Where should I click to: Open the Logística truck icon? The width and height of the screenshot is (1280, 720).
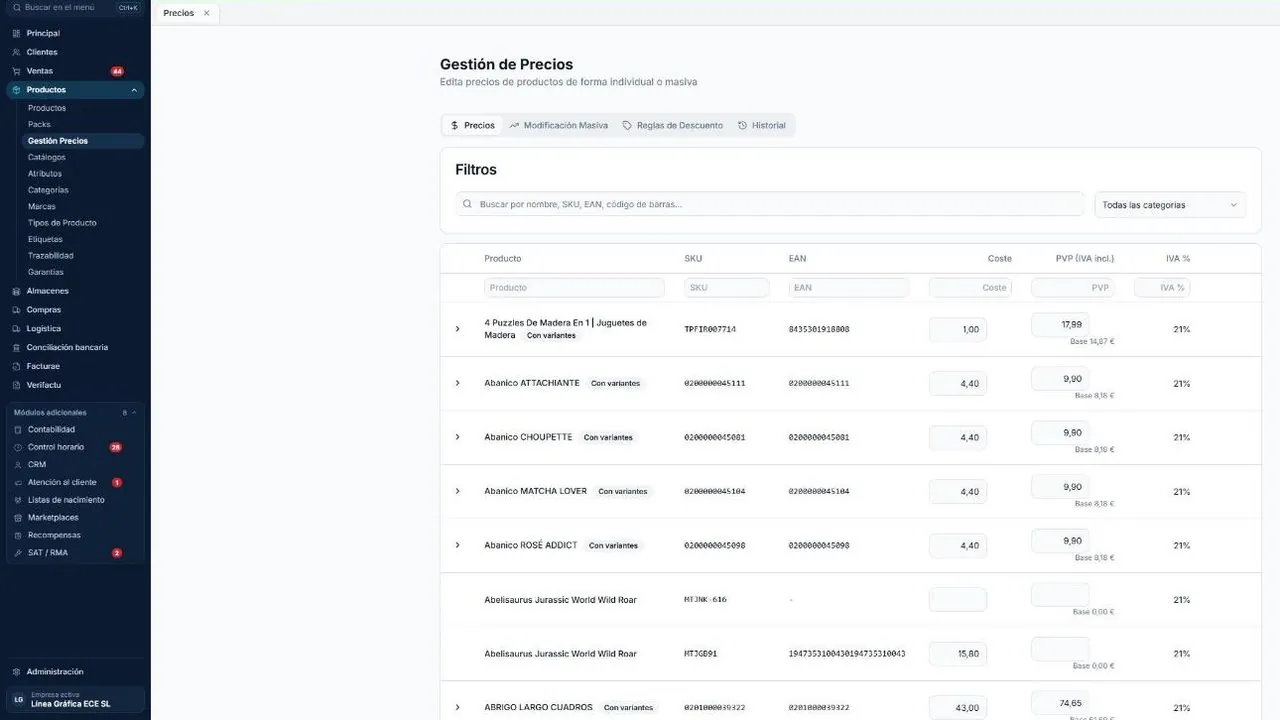coord(16,329)
